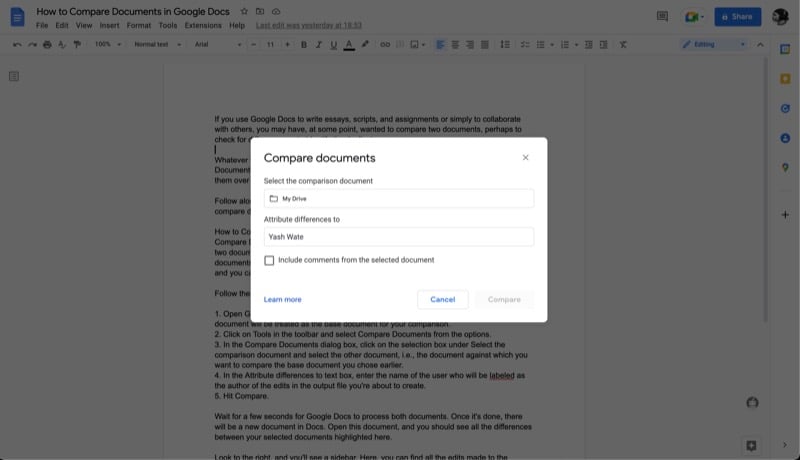Open the comment history icon
This screenshot has width=800, height=460.
point(662,17)
